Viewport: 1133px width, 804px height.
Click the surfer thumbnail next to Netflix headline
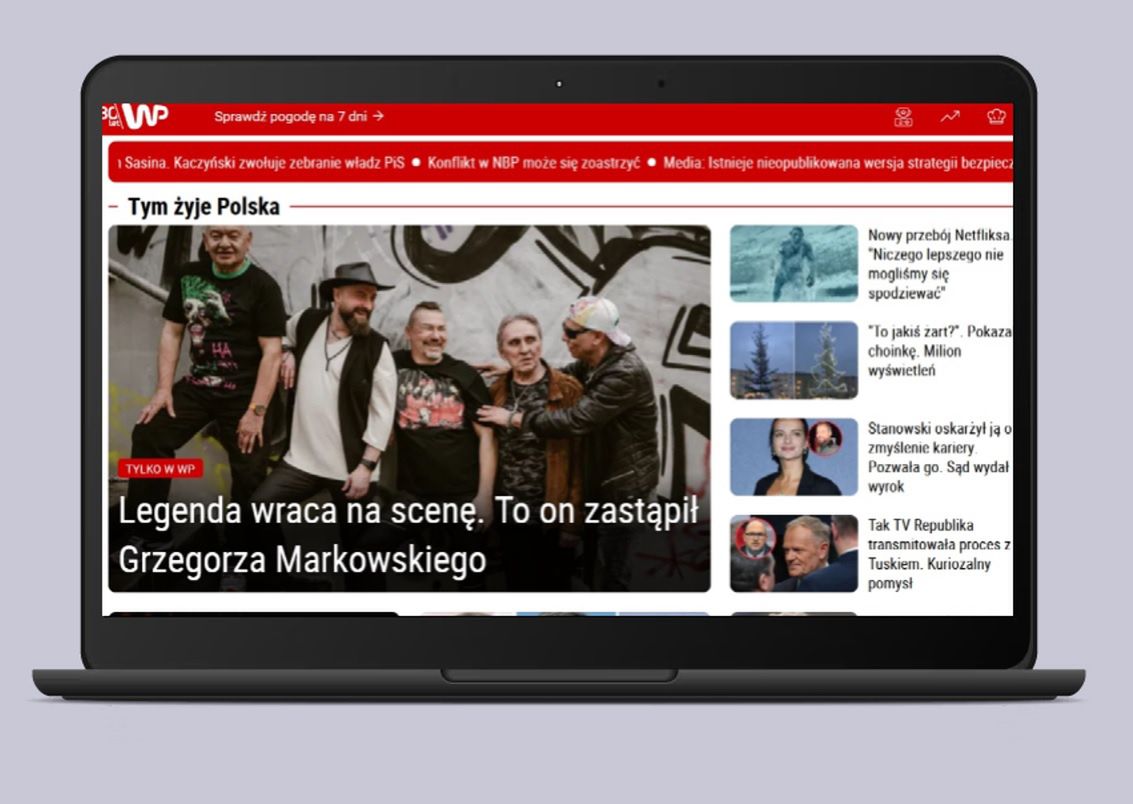tap(792, 262)
